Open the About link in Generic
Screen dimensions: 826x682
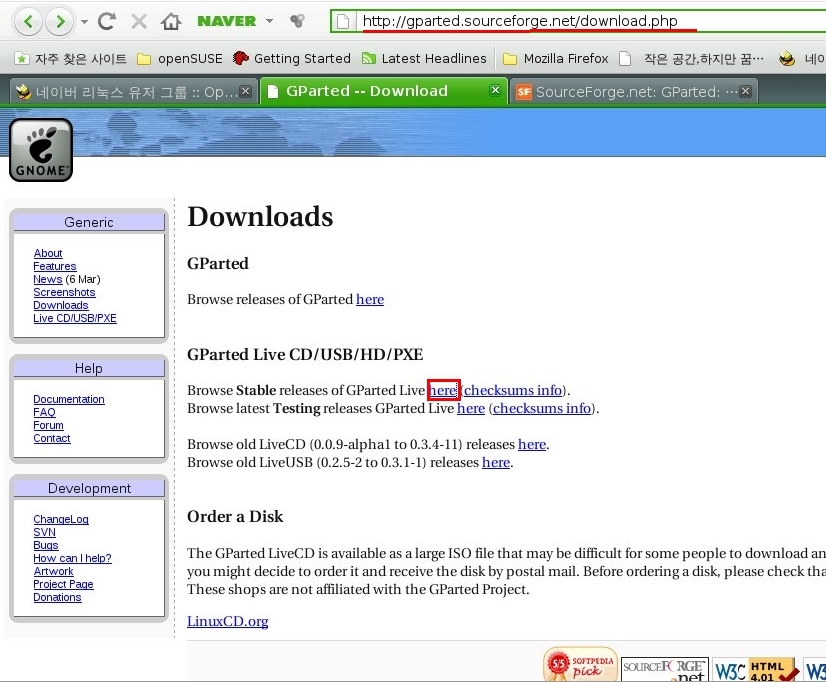[48, 253]
